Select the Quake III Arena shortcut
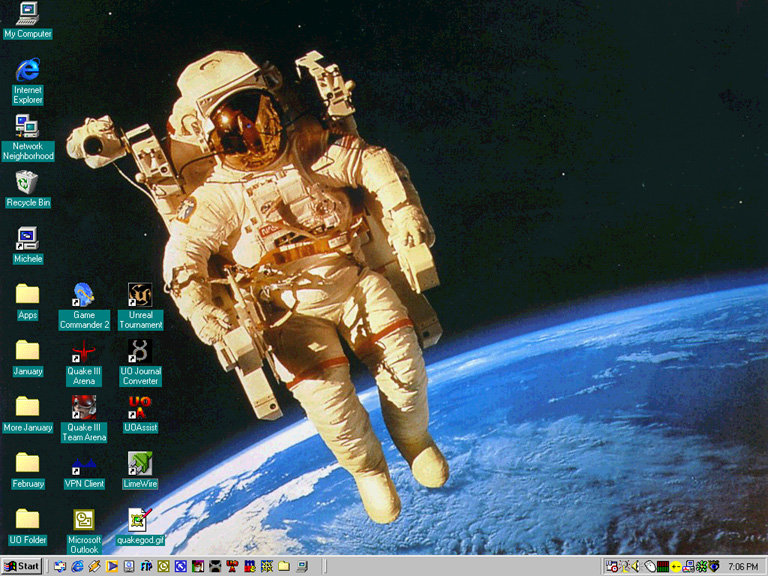Image resolution: width=768 pixels, height=576 pixels. tap(84, 362)
